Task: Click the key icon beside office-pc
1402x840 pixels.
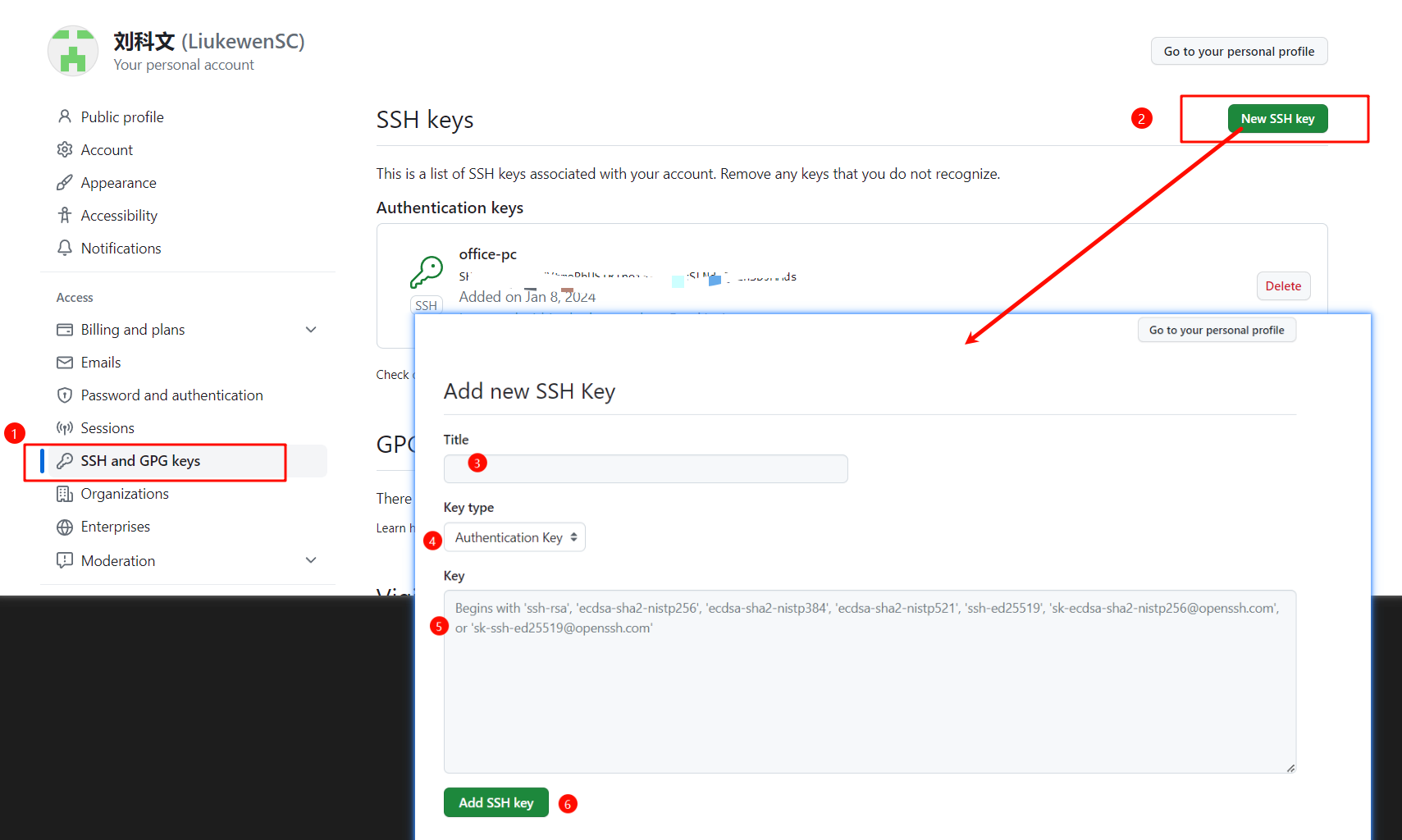Action: click(x=427, y=272)
